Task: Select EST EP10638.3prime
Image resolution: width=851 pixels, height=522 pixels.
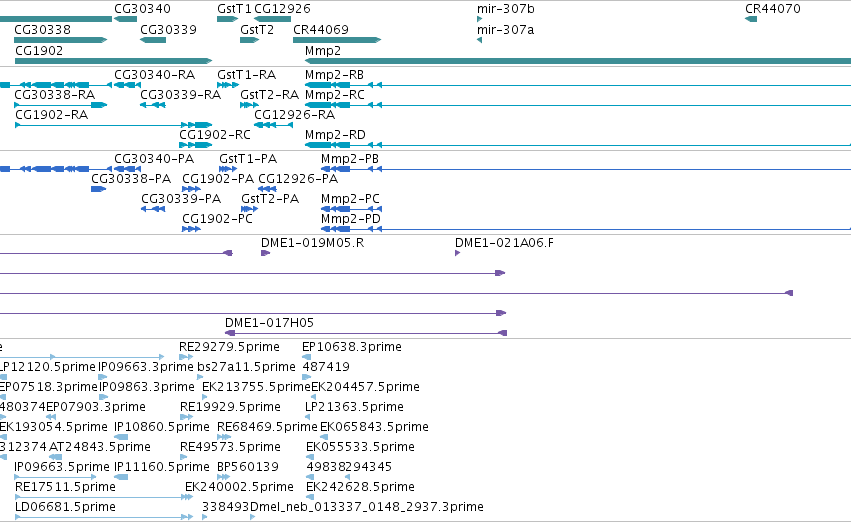Action: [352, 347]
